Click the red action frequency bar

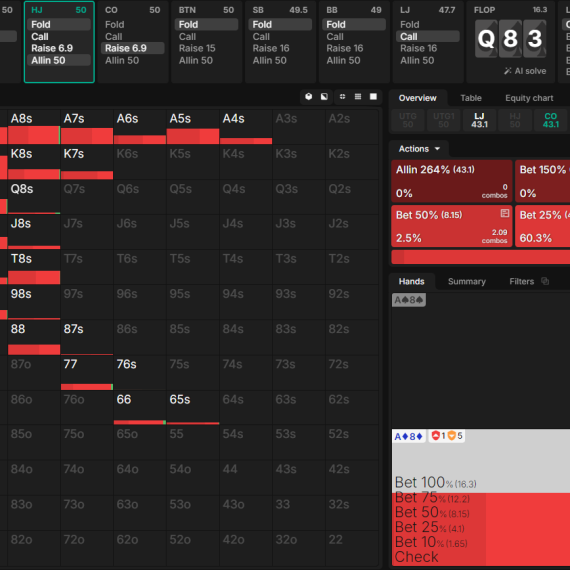[x=481, y=257]
